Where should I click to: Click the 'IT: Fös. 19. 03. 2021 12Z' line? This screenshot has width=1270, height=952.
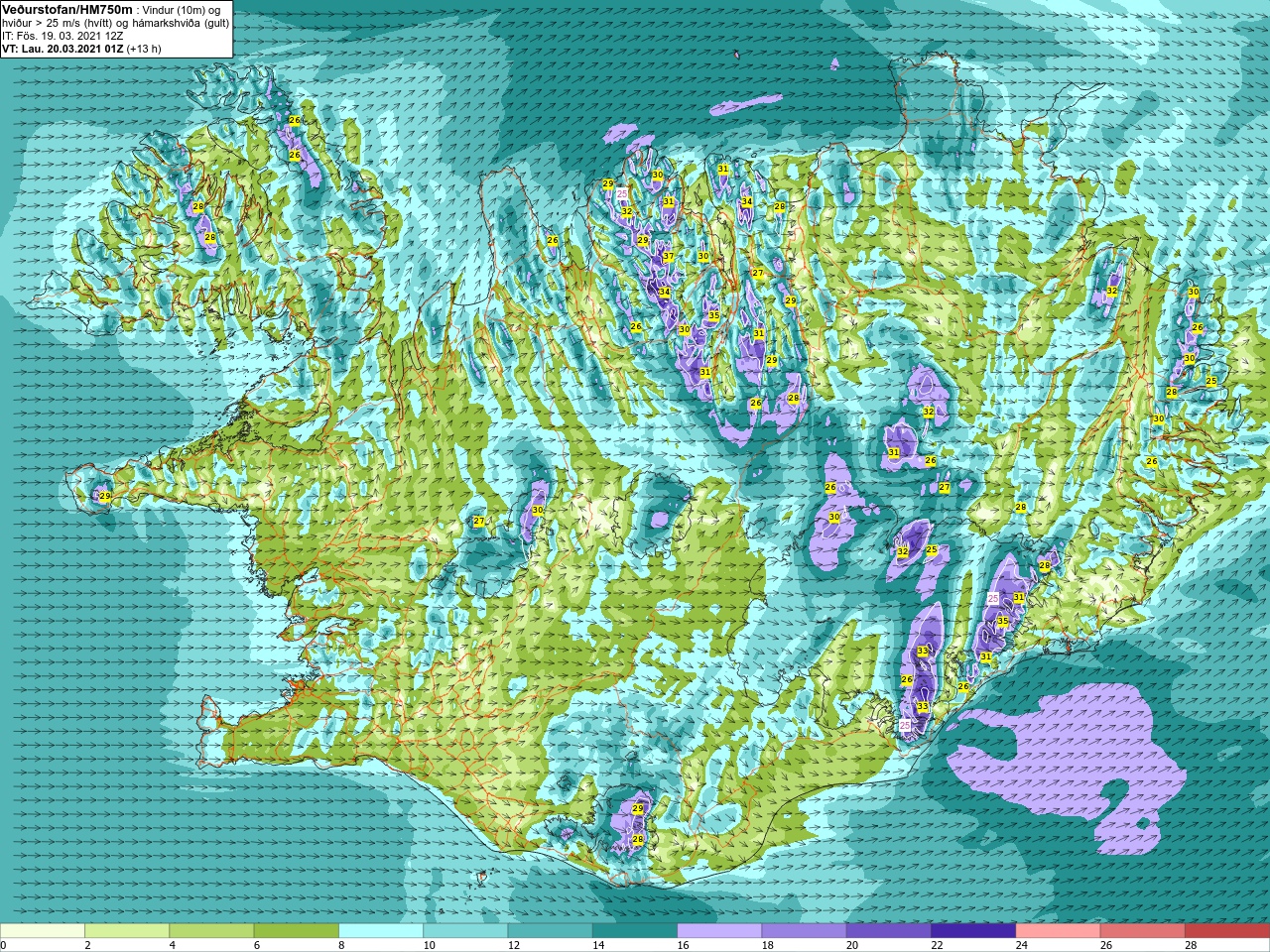point(63,36)
